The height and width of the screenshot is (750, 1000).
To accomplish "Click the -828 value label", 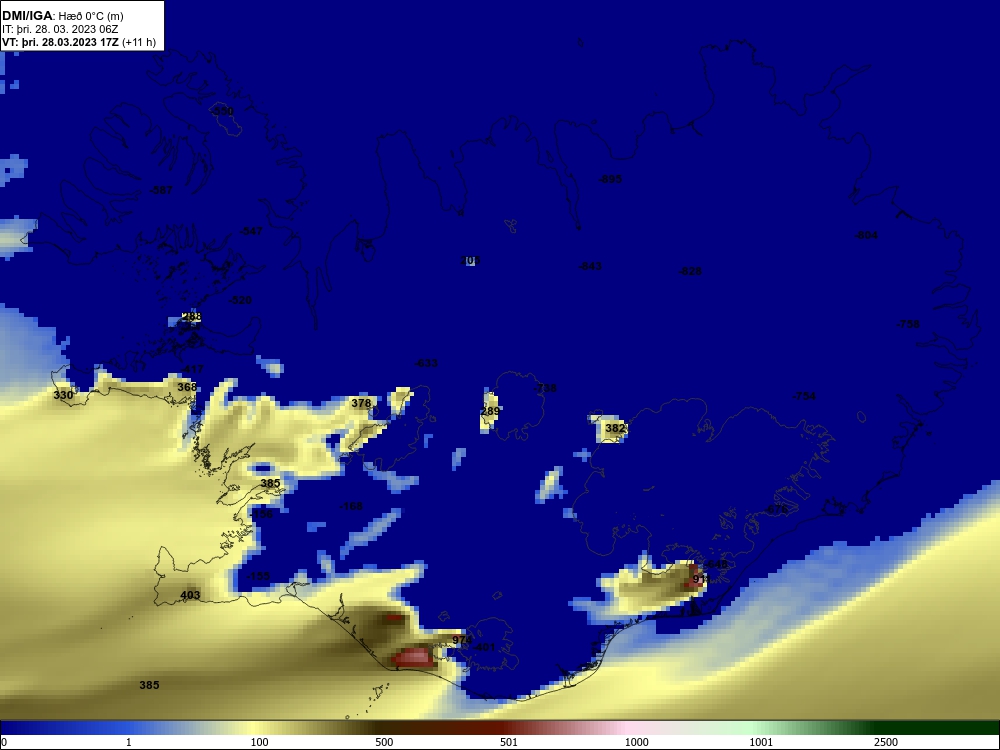I will pos(691,271).
